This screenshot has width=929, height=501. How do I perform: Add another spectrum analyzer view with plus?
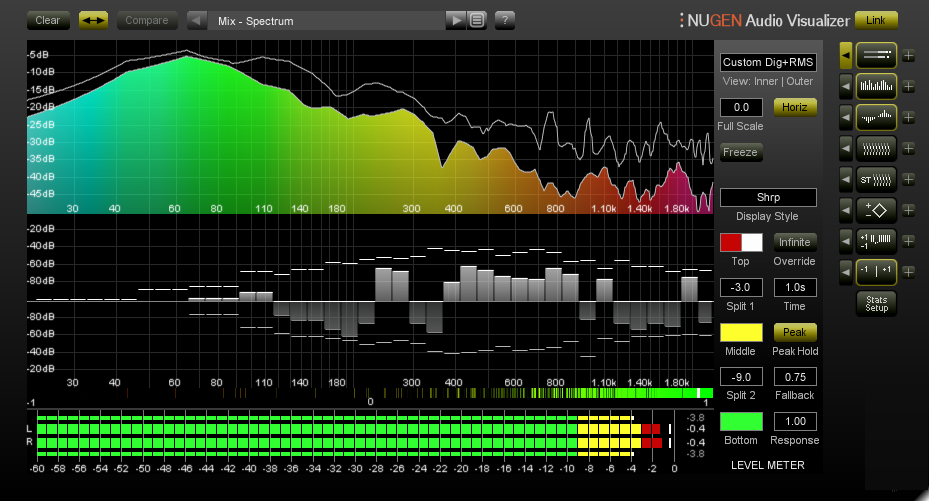908,86
